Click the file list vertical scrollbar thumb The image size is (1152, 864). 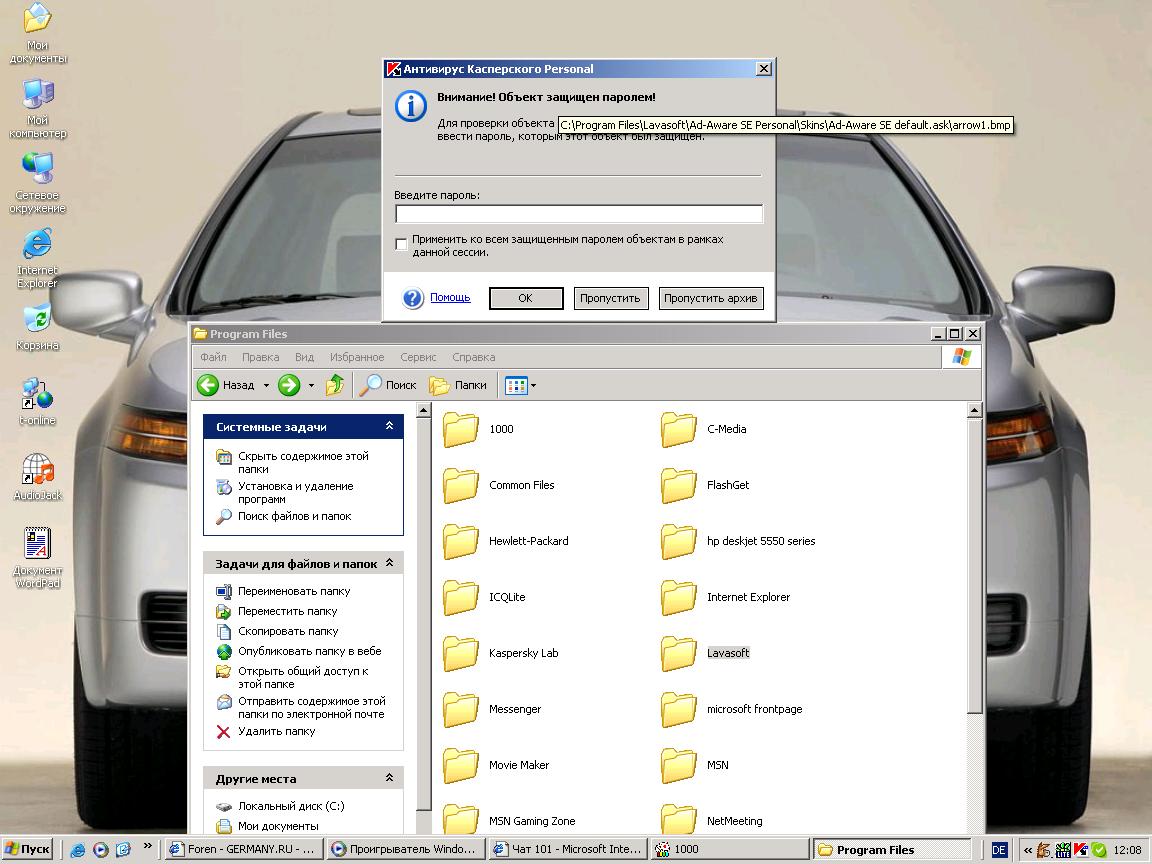[974, 566]
